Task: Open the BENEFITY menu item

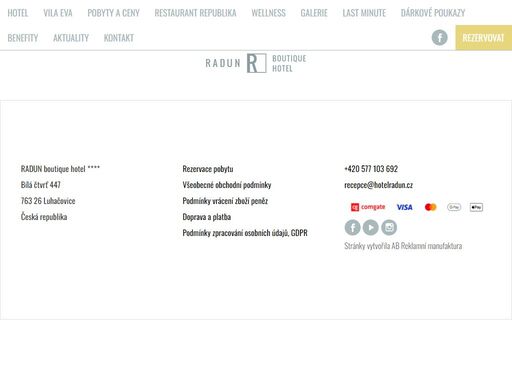Action: pyautogui.click(x=23, y=38)
